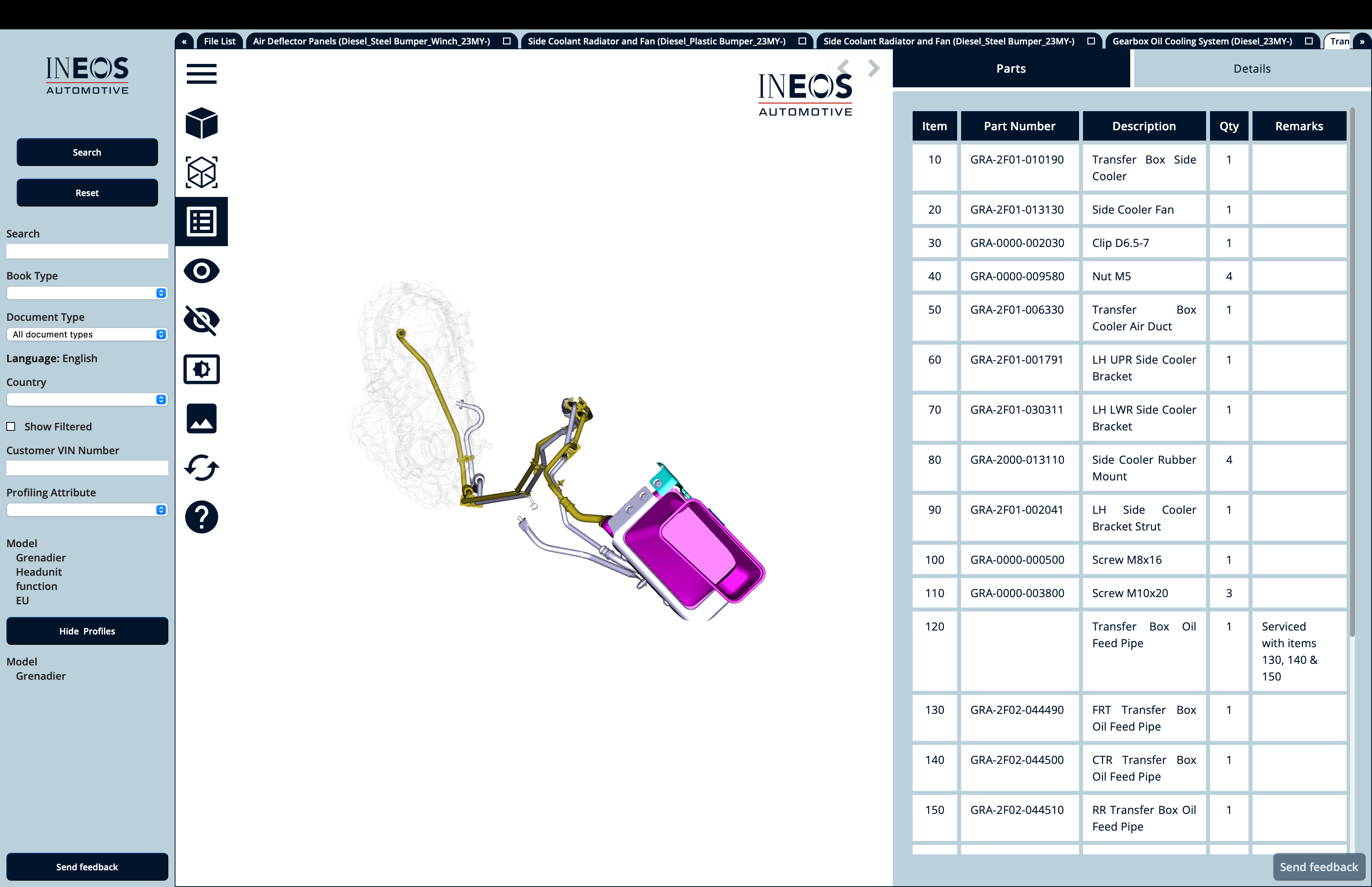Click square icon on Plastic Bumper radiator tab
This screenshot has width=1372, height=887.
coord(802,41)
